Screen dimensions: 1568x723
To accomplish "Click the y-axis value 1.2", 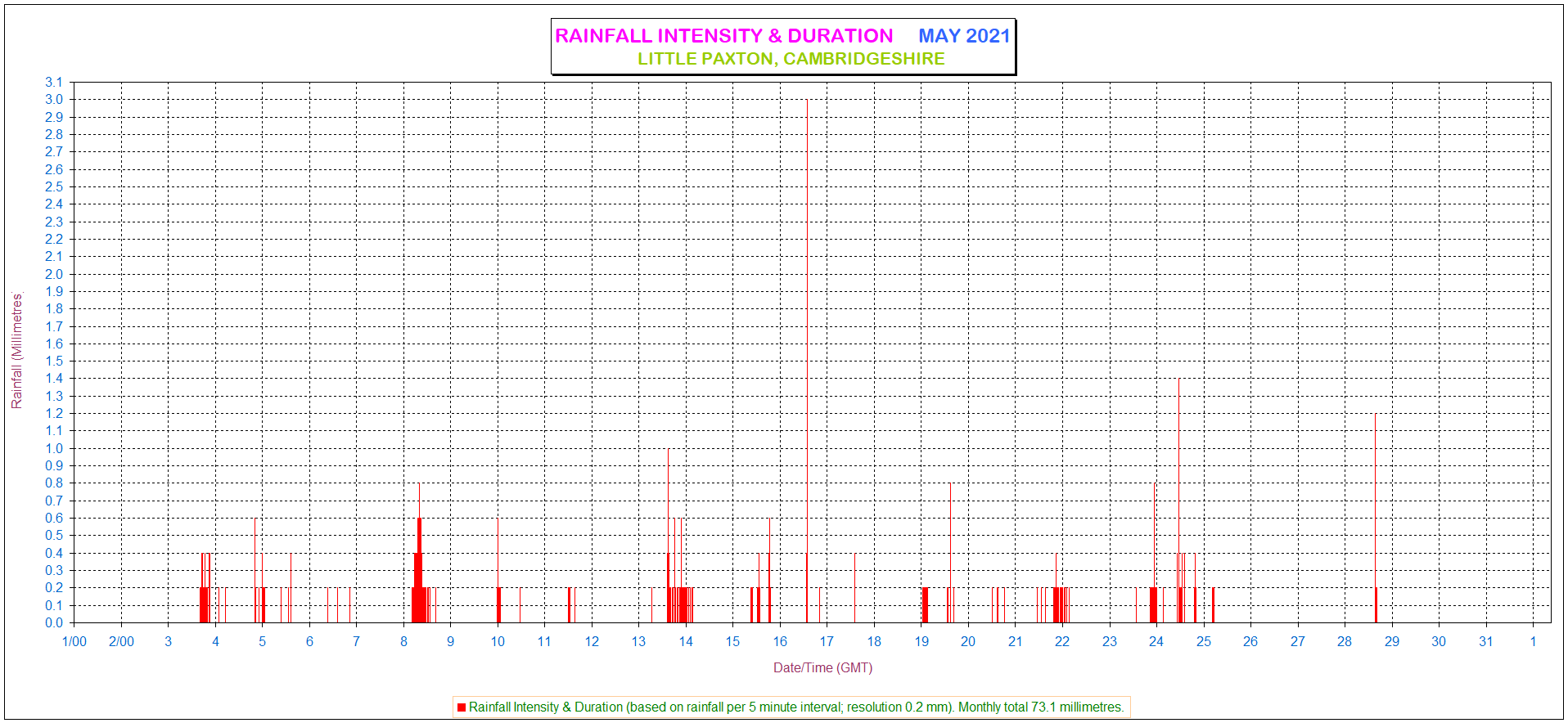I will pyautogui.click(x=54, y=414).
